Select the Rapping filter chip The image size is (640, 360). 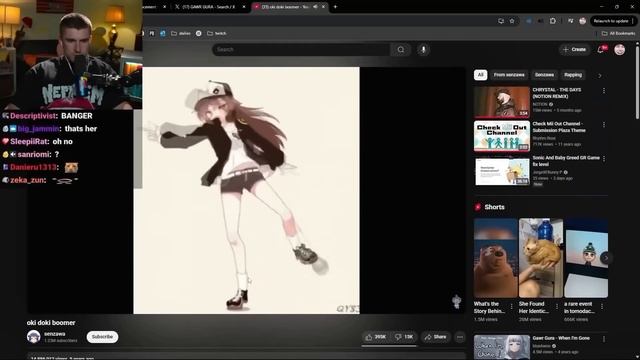tap(573, 75)
